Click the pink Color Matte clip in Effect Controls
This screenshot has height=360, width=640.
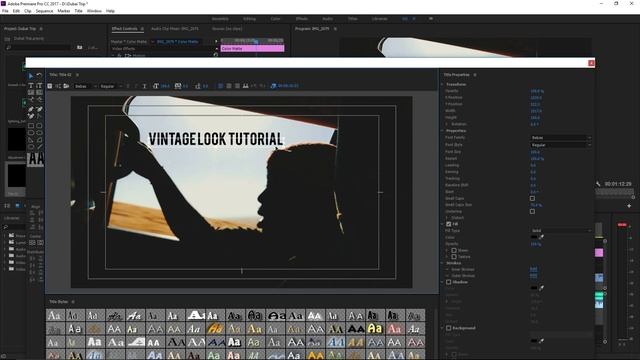click(x=252, y=49)
